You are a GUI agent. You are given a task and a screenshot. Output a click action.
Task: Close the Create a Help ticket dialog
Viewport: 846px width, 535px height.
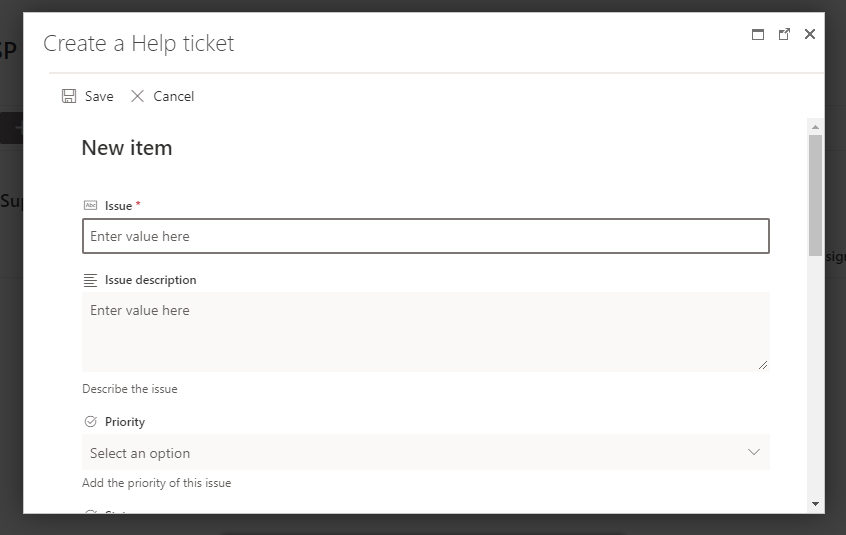click(x=810, y=34)
